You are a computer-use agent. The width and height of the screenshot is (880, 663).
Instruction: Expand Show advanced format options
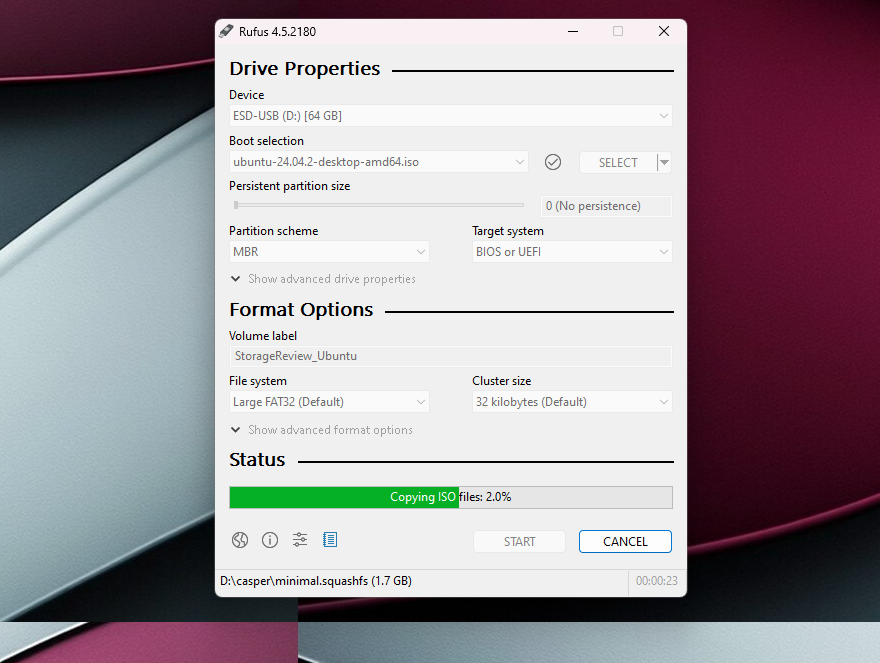click(x=322, y=430)
